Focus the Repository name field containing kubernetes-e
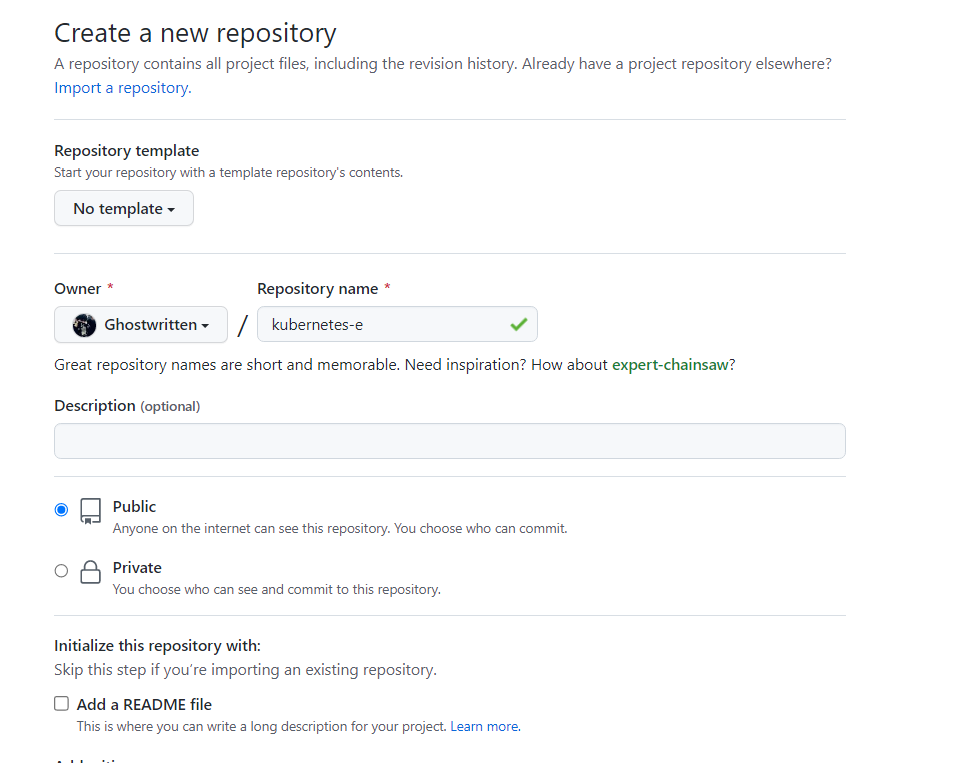The height and width of the screenshot is (763, 972). pyautogui.click(x=397, y=324)
